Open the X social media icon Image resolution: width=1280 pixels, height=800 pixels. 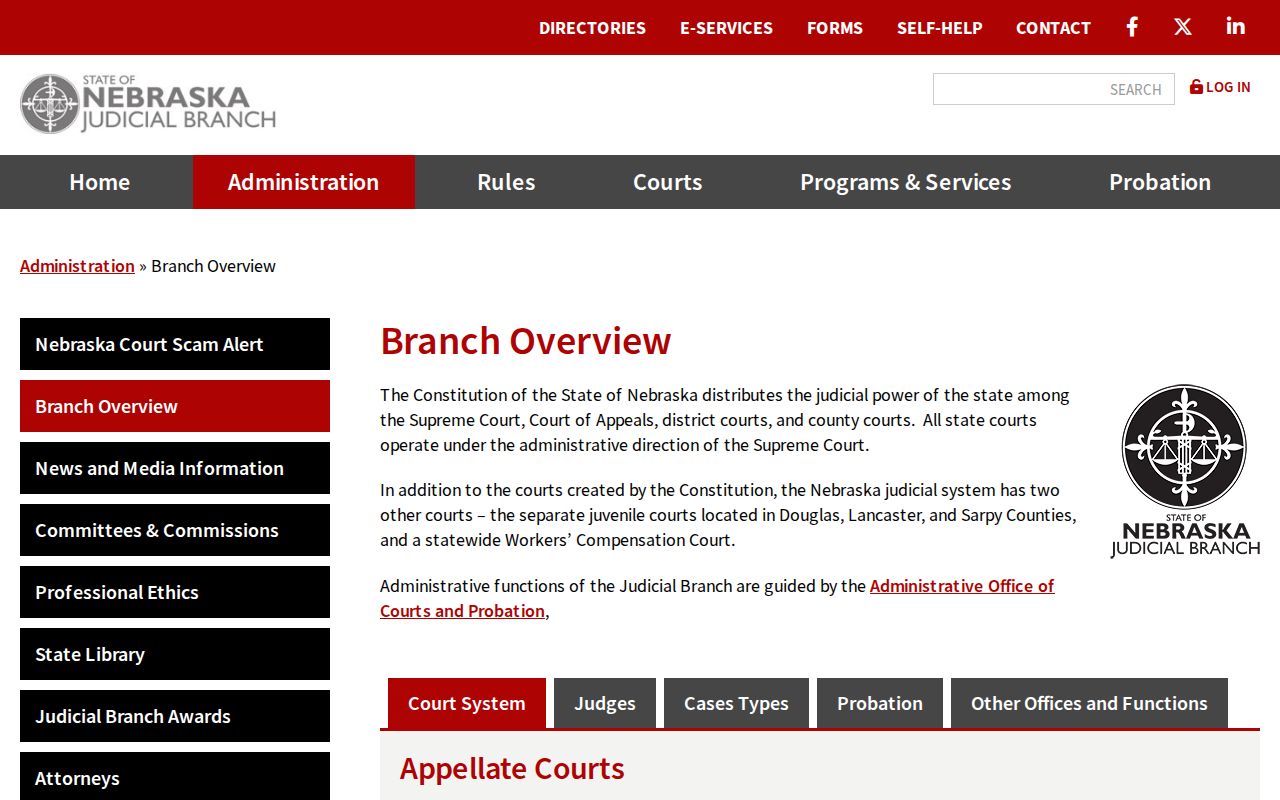pyautogui.click(x=1183, y=27)
